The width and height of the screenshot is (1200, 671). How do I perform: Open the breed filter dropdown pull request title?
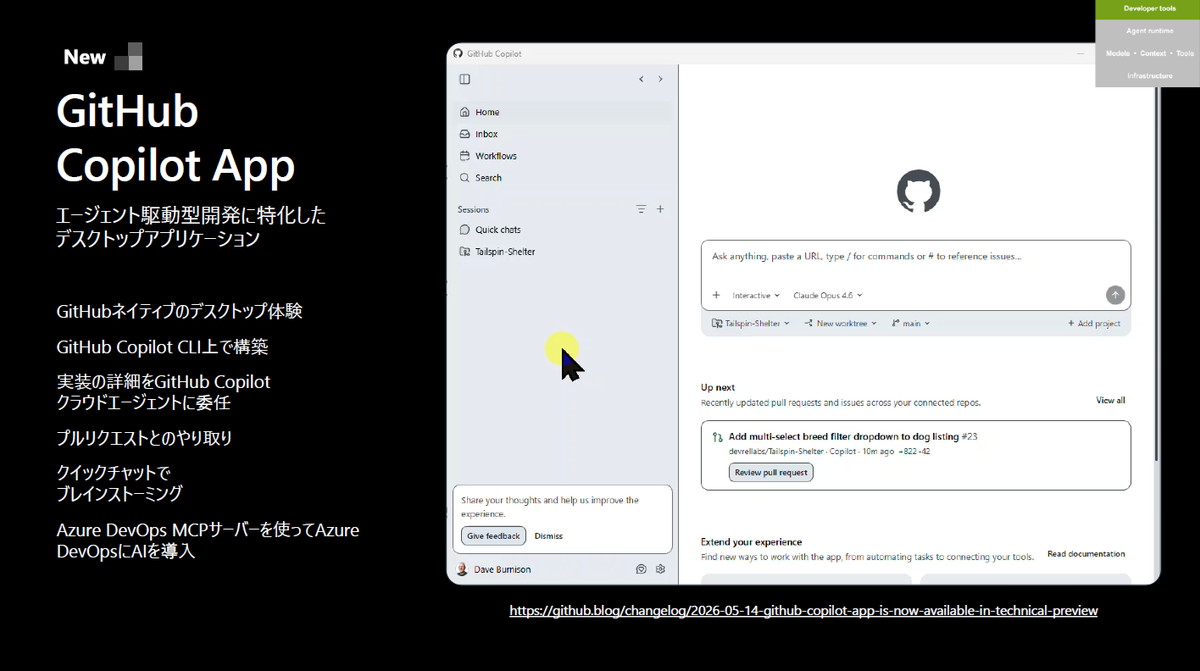pyautogui.click(x=853, y=437)
